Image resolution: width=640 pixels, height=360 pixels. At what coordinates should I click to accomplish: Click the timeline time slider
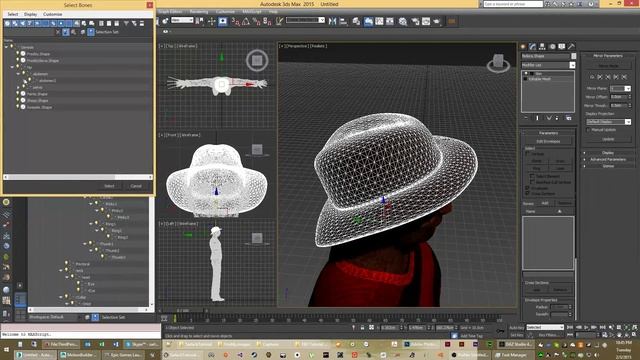[x=183, y=311]
